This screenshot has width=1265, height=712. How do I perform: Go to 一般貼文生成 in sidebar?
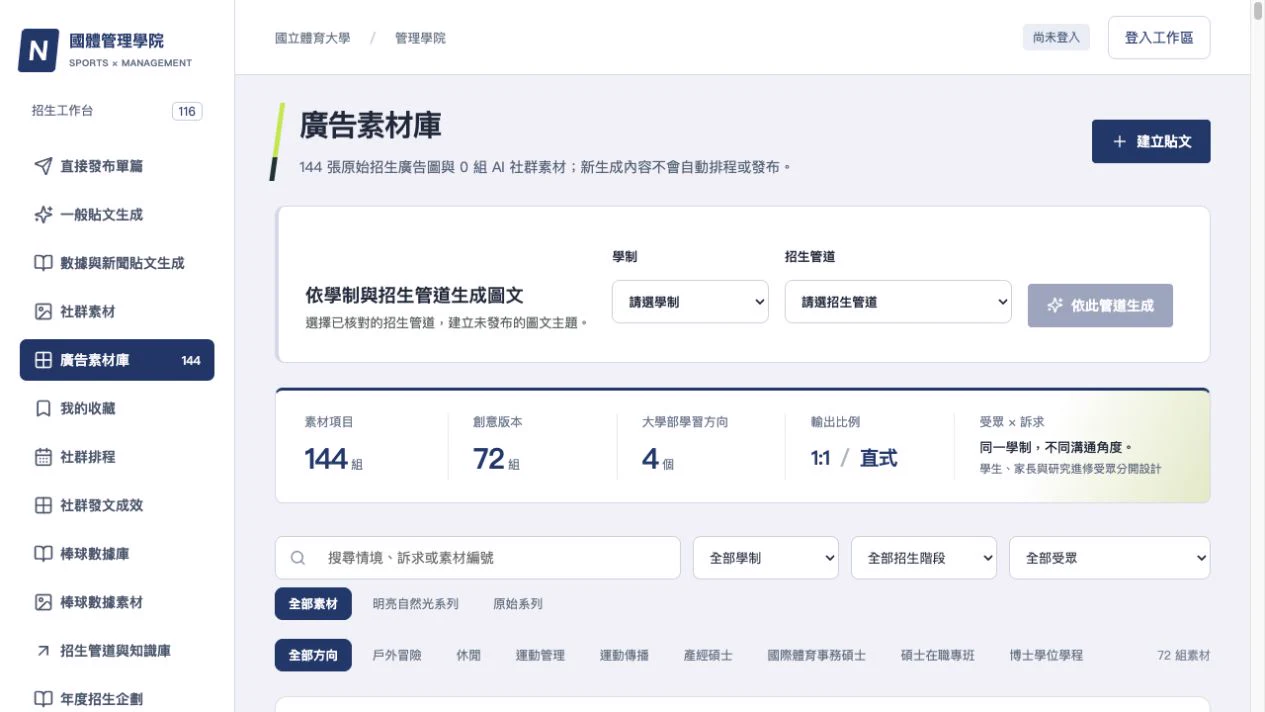pos(117,215)
